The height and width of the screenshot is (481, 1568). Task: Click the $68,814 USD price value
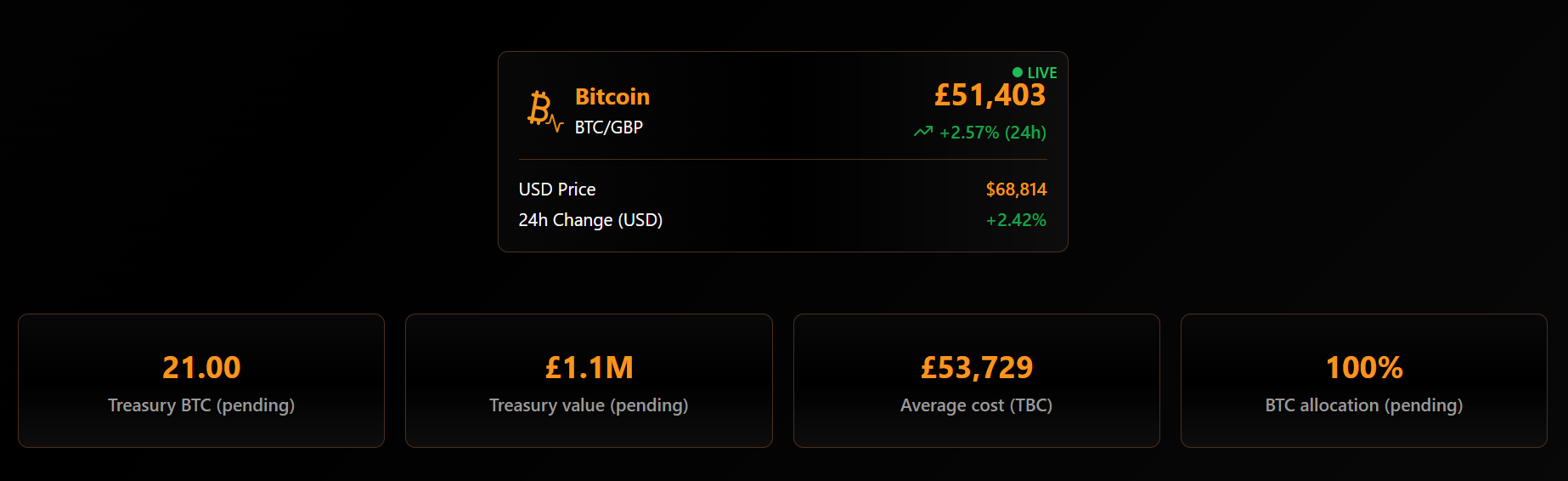1016,189
